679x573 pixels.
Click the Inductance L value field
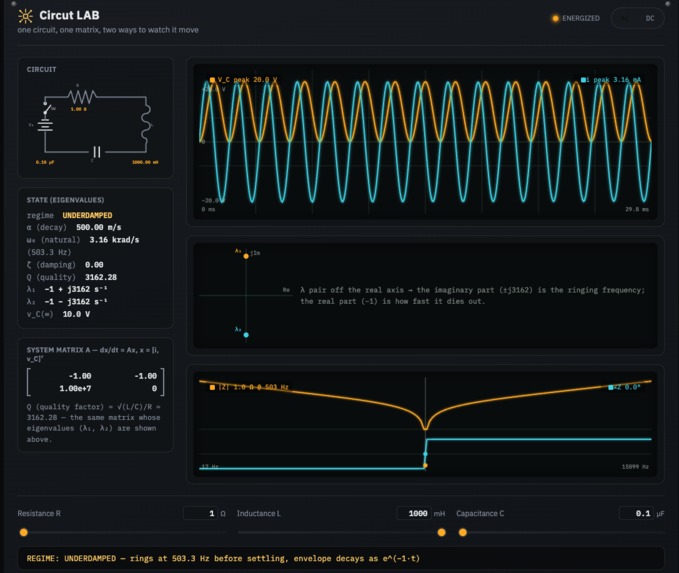pos(414,513)
